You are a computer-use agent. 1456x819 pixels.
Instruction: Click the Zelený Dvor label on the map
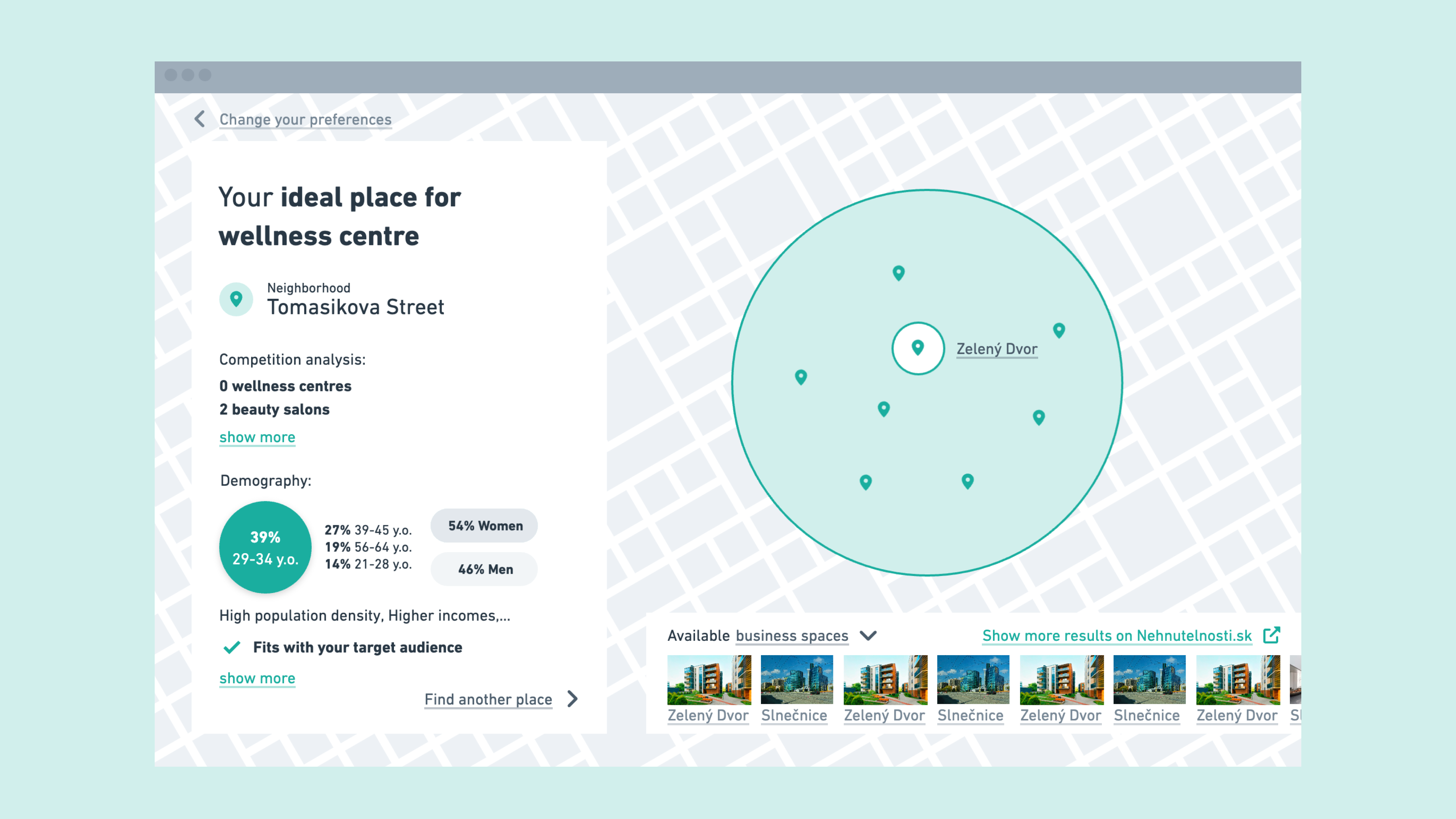click(996, 349)
